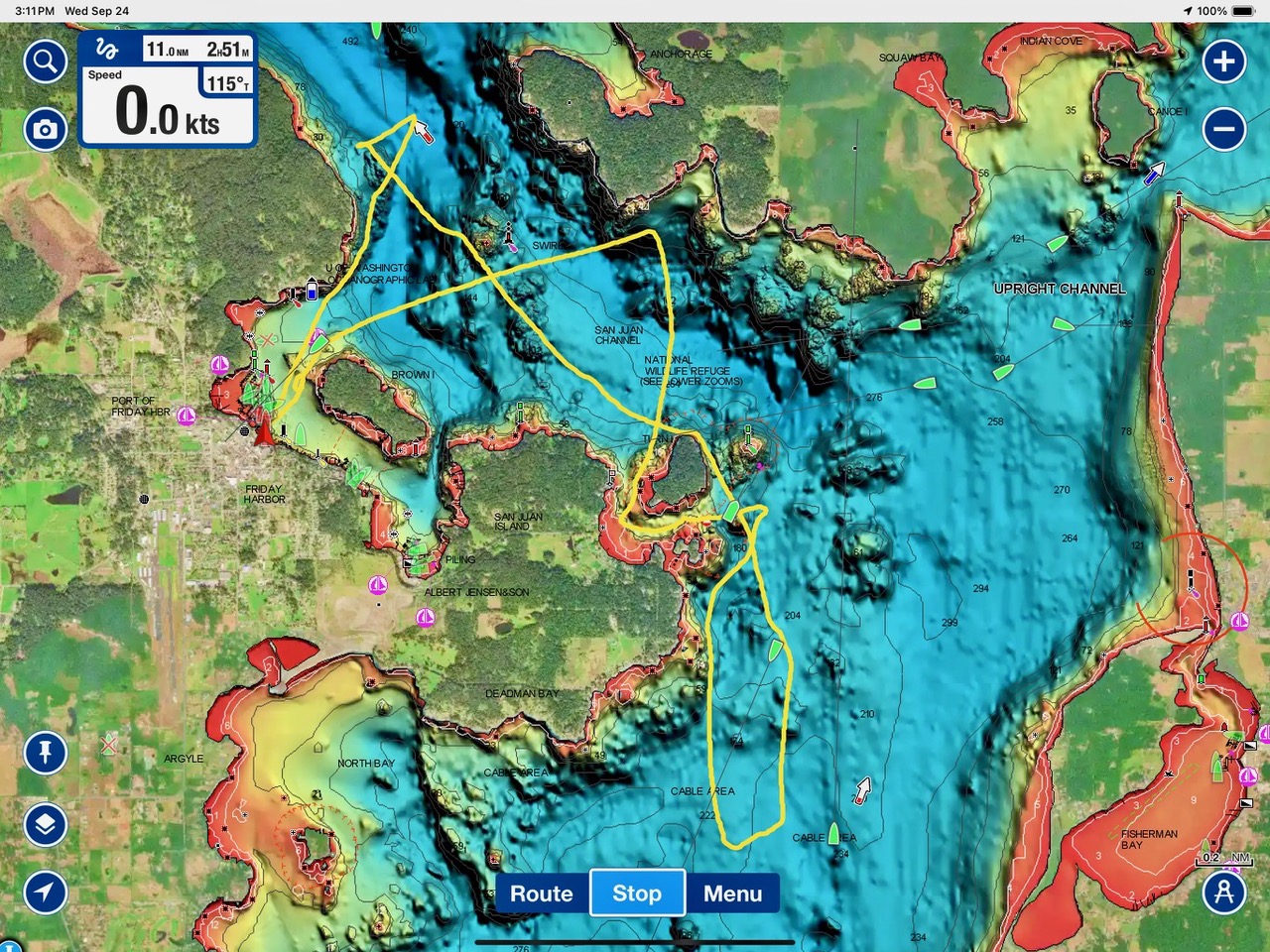Tap the squiggly track icon in data panel
This screenshot has width=1270, height=952.
click(x=107, y=49)
